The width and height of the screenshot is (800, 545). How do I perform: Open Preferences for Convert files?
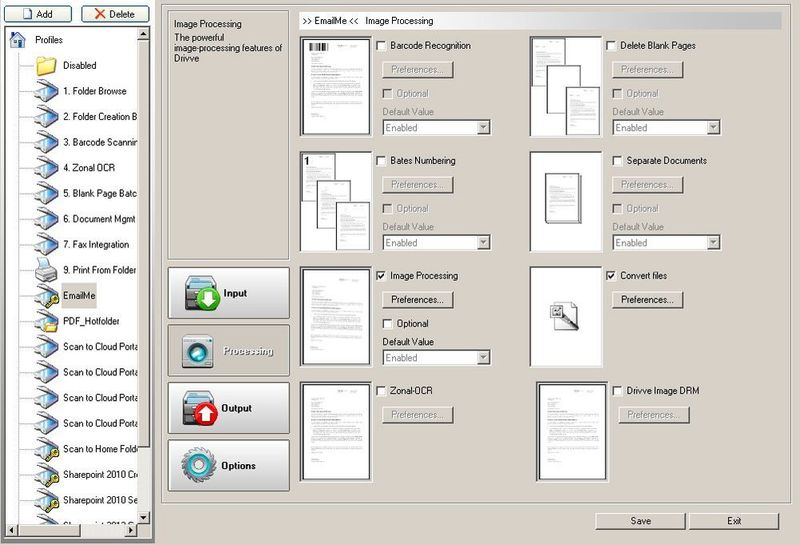point(647,300)
